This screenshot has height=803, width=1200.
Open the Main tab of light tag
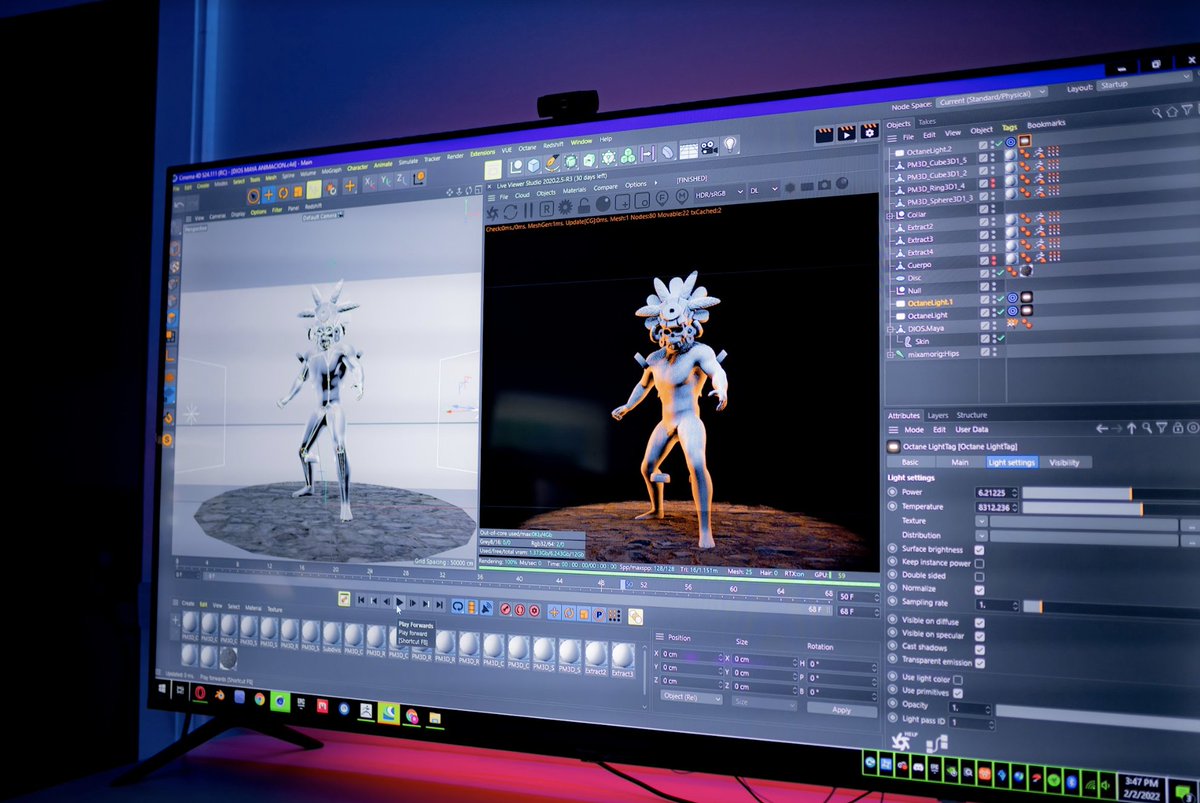(960, 462)
